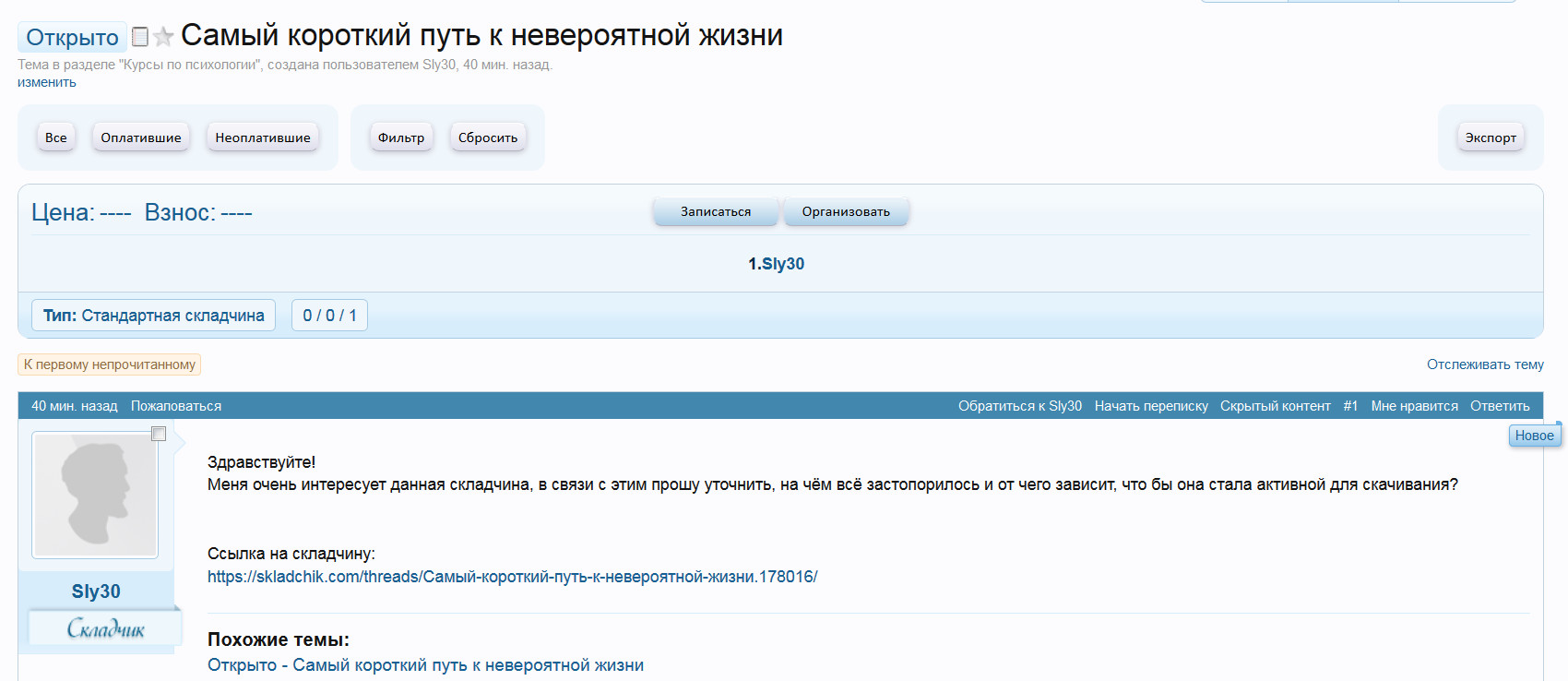Click Отслеживать тему link
This screenshot has width=1568, height=681.
1485,364
